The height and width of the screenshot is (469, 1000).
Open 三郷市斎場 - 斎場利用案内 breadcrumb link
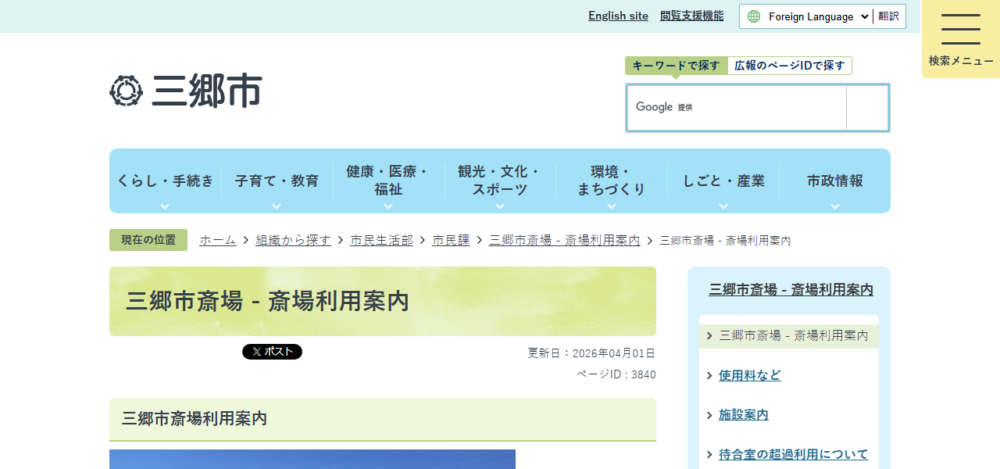point(564,241)
